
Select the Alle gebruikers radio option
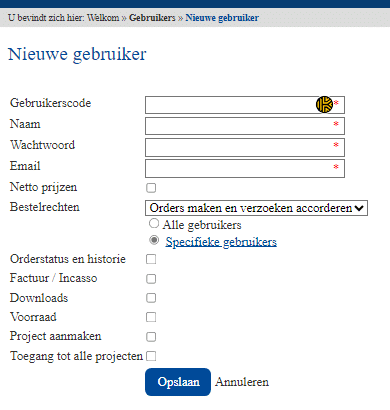pyautogui.click(x=154, y=223)
